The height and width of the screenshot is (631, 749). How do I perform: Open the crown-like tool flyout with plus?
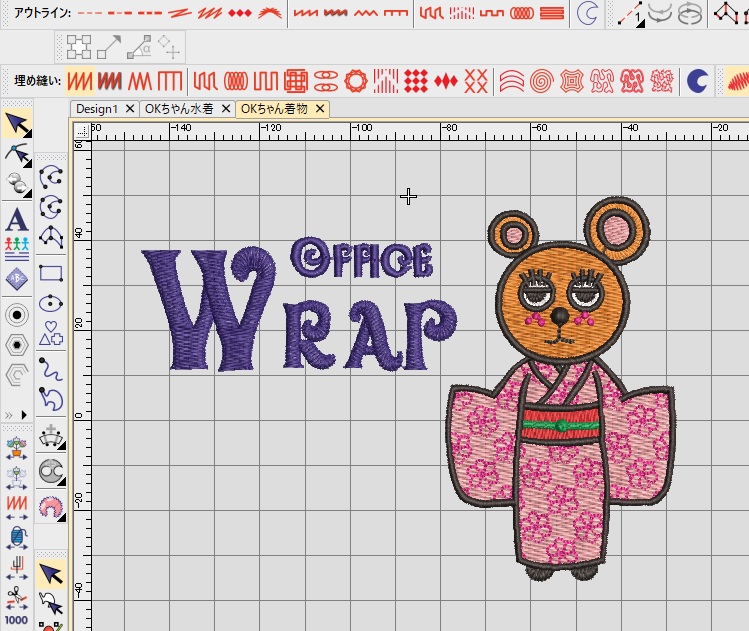[51, 436]
